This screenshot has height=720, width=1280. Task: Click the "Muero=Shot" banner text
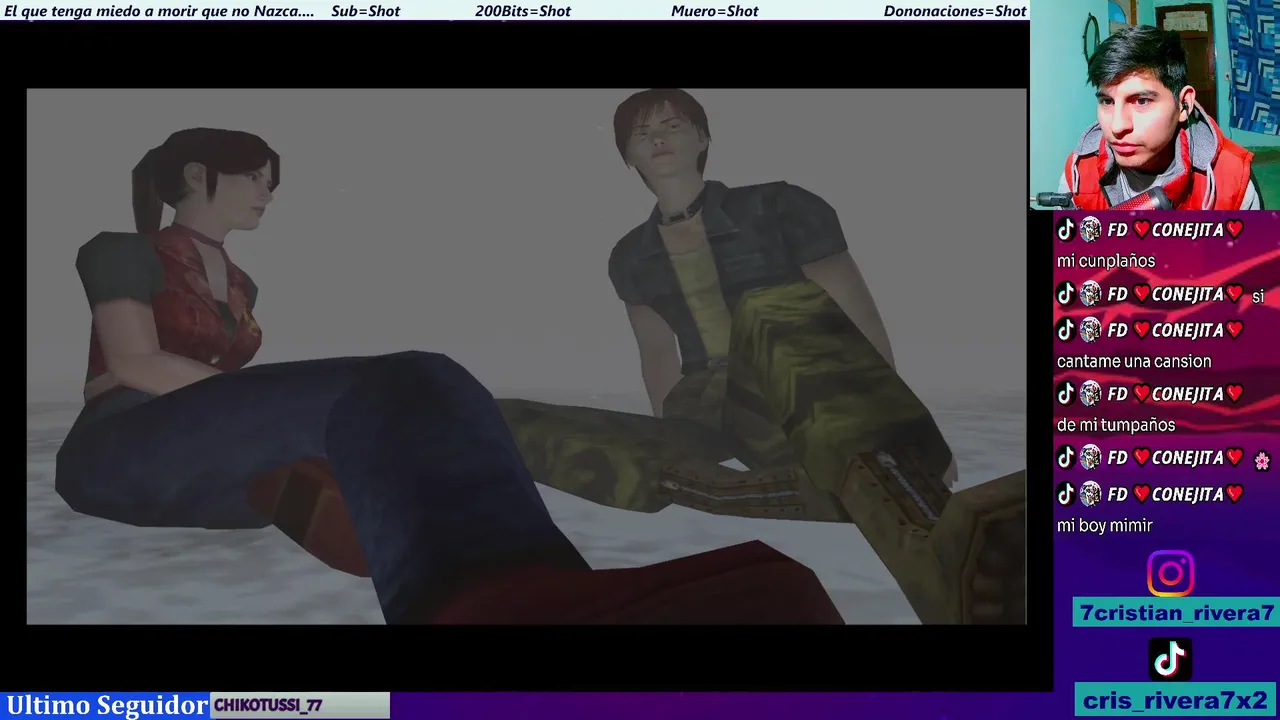pyautogui.click(x=714, y=11)
